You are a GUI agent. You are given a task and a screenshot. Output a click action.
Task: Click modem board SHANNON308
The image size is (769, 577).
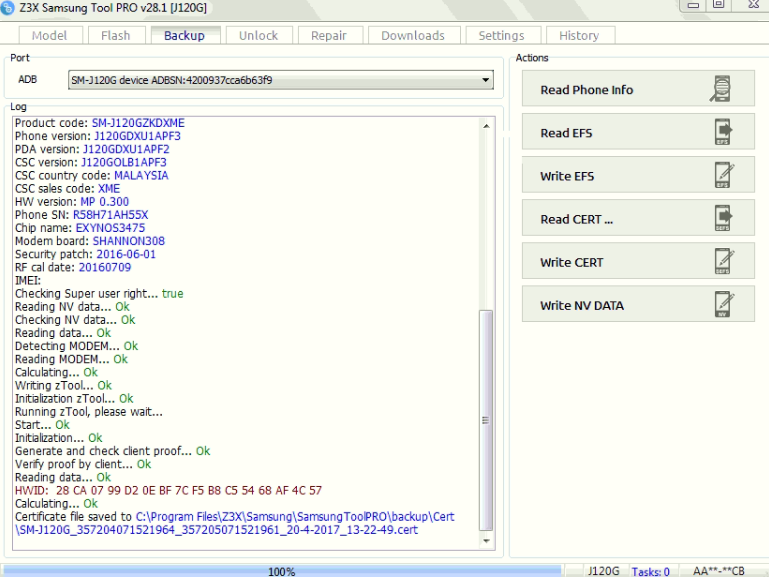pos(128,241)
